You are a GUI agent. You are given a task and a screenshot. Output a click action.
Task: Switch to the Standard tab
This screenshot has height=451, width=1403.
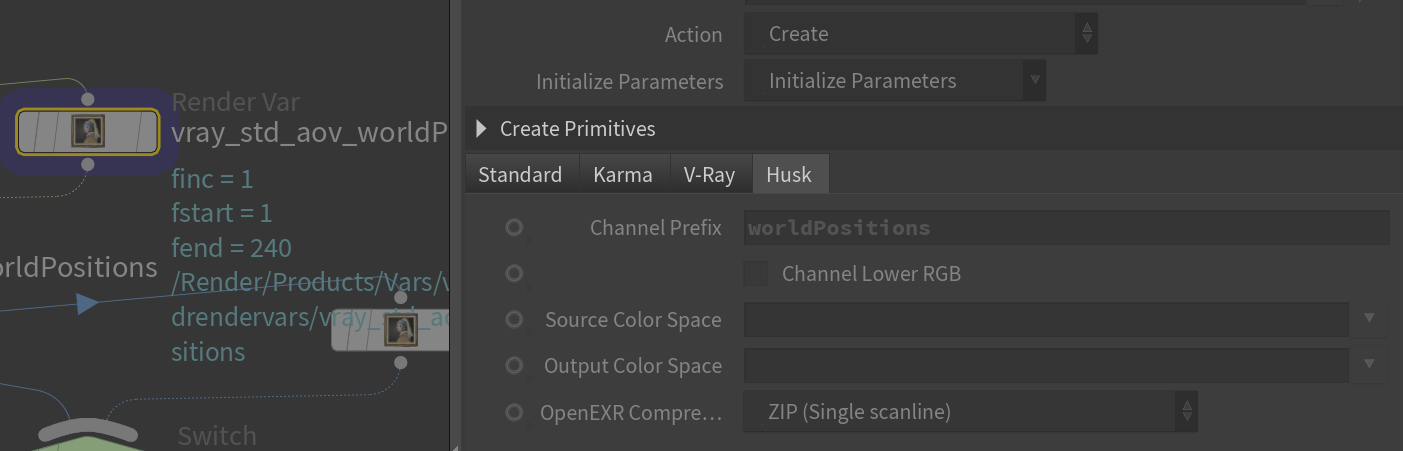pyautogui.click(x=520, y=175)
